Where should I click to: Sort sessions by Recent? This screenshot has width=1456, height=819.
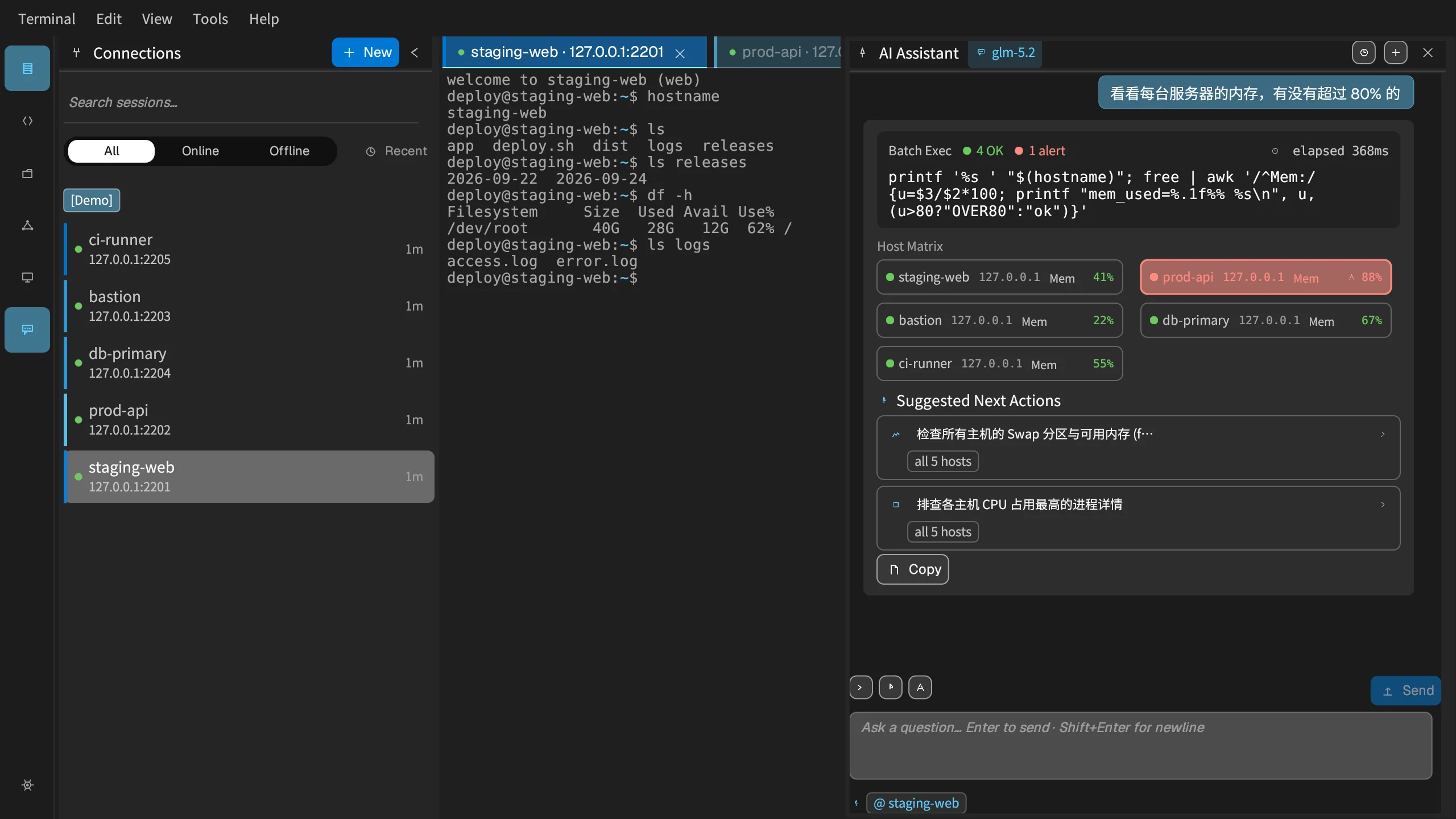(396, 151)
